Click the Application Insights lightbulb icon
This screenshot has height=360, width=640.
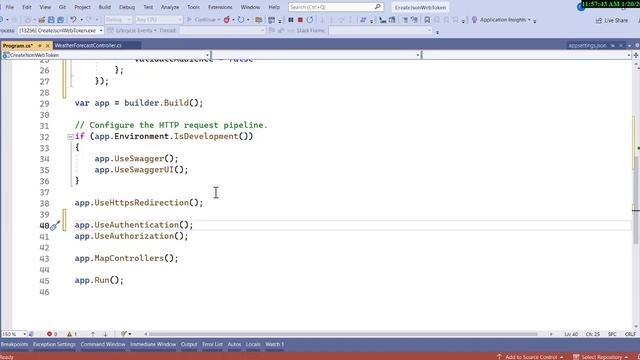[474, 20]
